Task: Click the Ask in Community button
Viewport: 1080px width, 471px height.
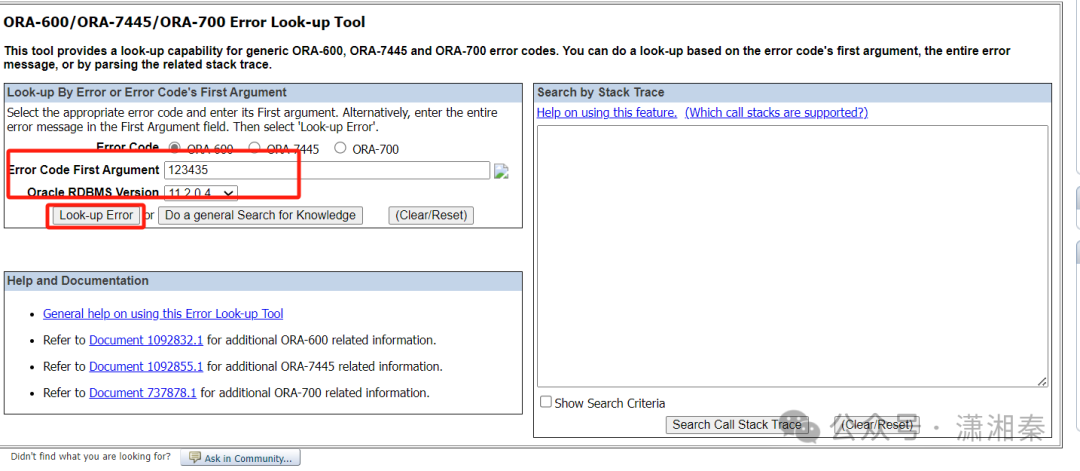Action: [240, 458]
